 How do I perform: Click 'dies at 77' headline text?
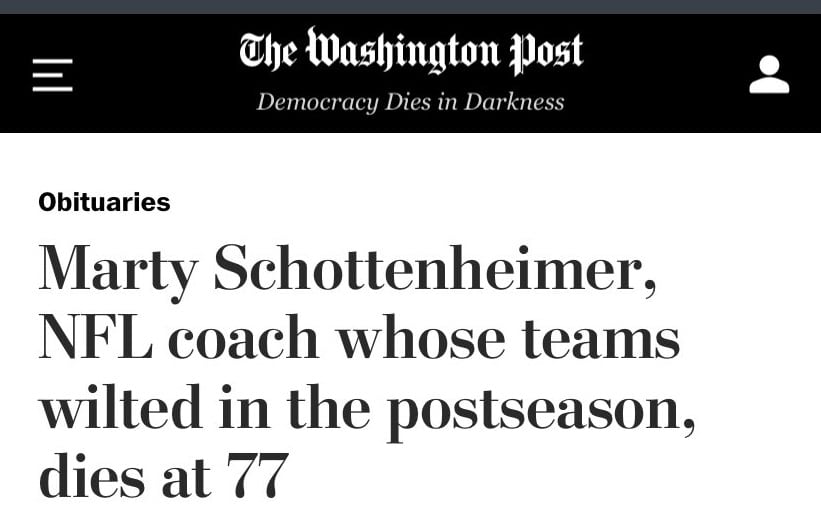click(163, 475)
